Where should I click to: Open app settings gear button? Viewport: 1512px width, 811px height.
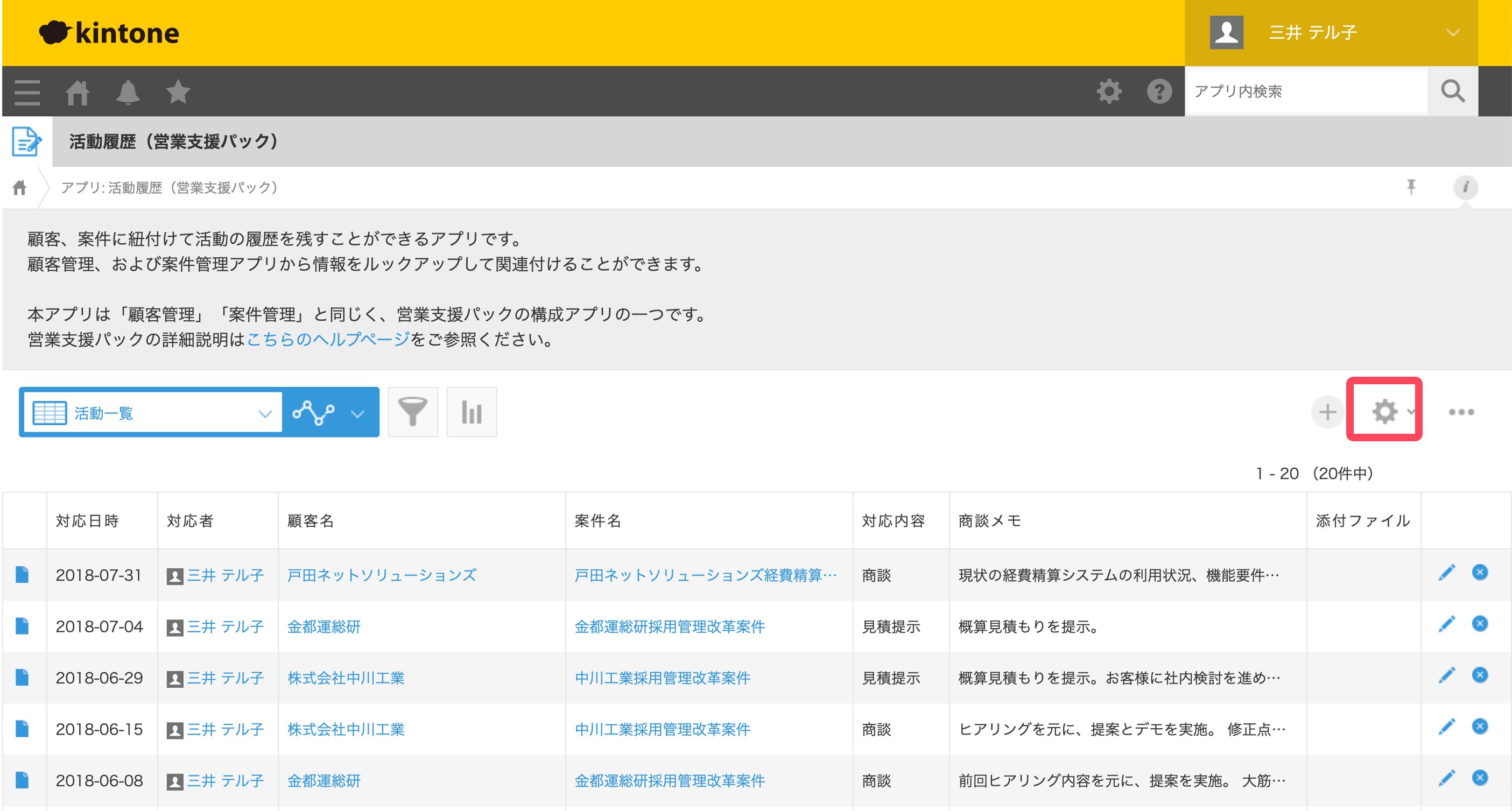[x=1385, y=411]
